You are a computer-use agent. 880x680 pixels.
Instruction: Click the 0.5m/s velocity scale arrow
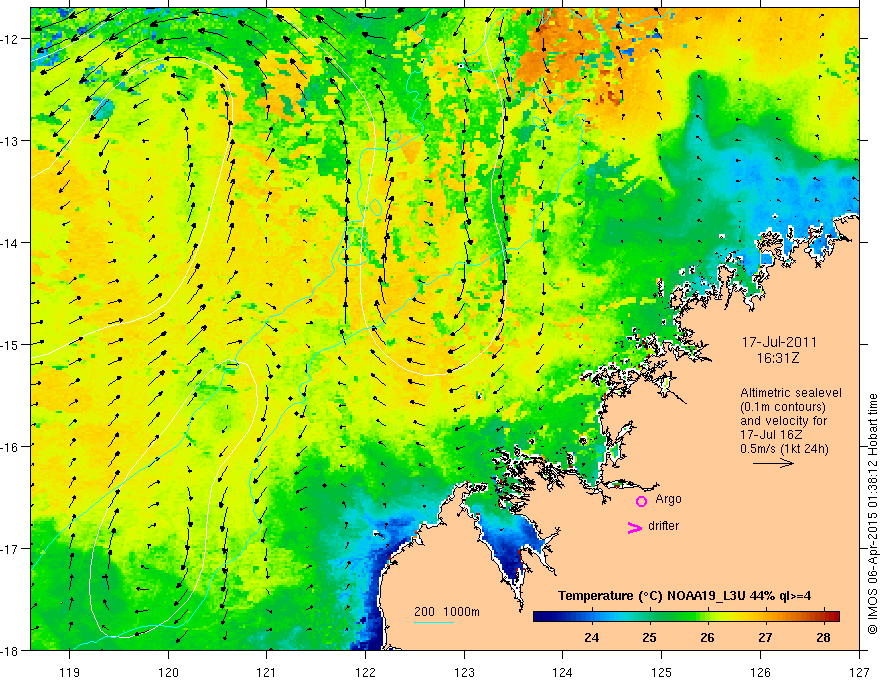(x=773, y=463)
